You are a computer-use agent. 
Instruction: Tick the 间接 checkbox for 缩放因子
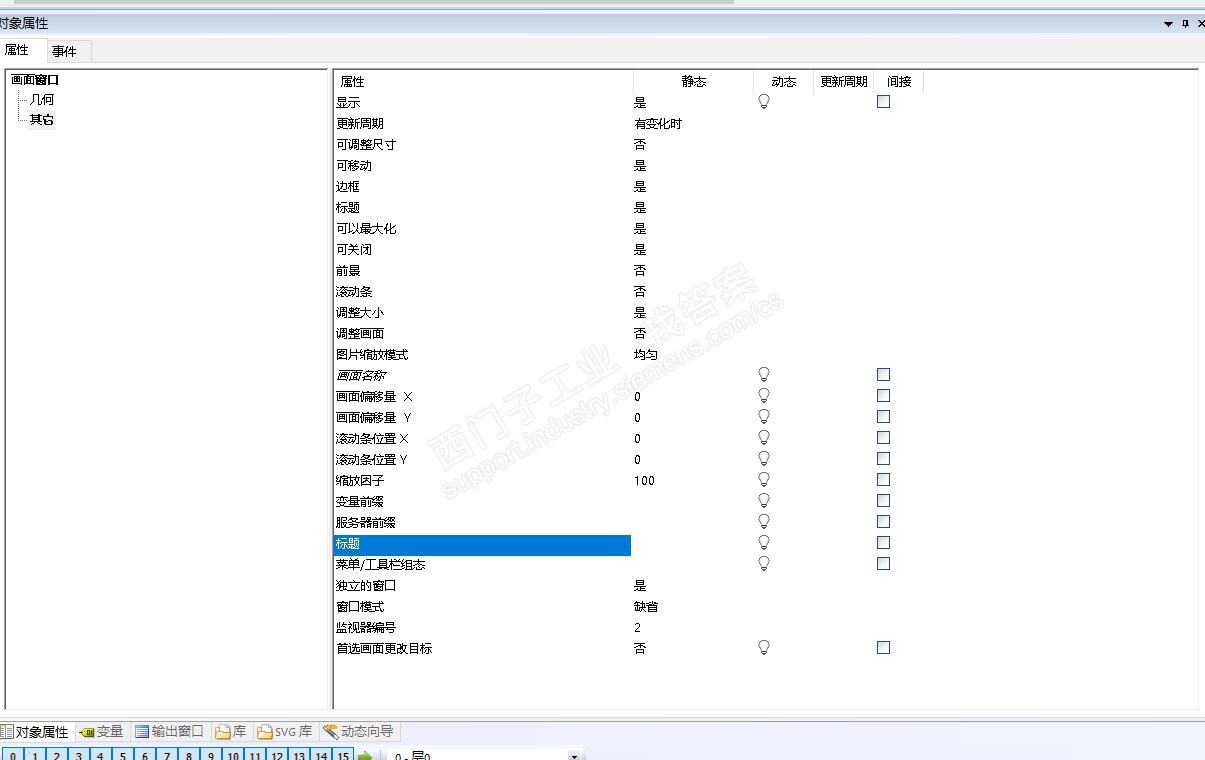883,480
